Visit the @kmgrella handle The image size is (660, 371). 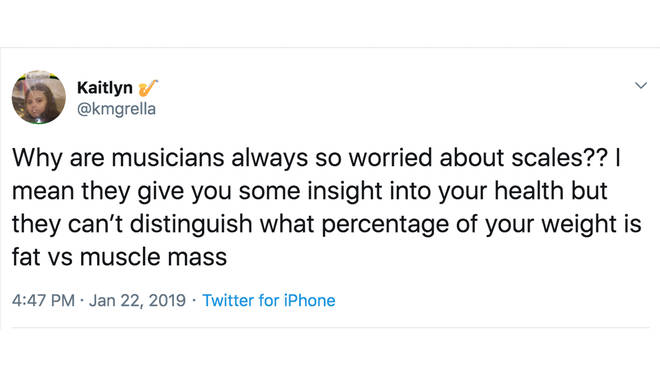(116, 109)
